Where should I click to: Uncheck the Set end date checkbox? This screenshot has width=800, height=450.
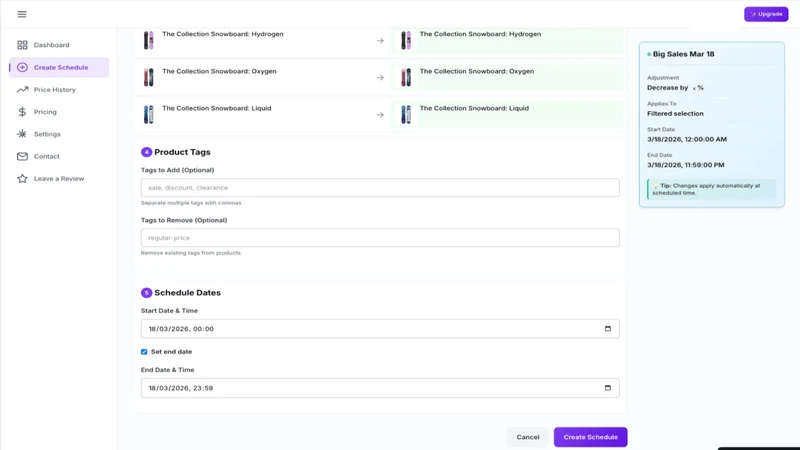pyautogui.click(x=144, y=352)
